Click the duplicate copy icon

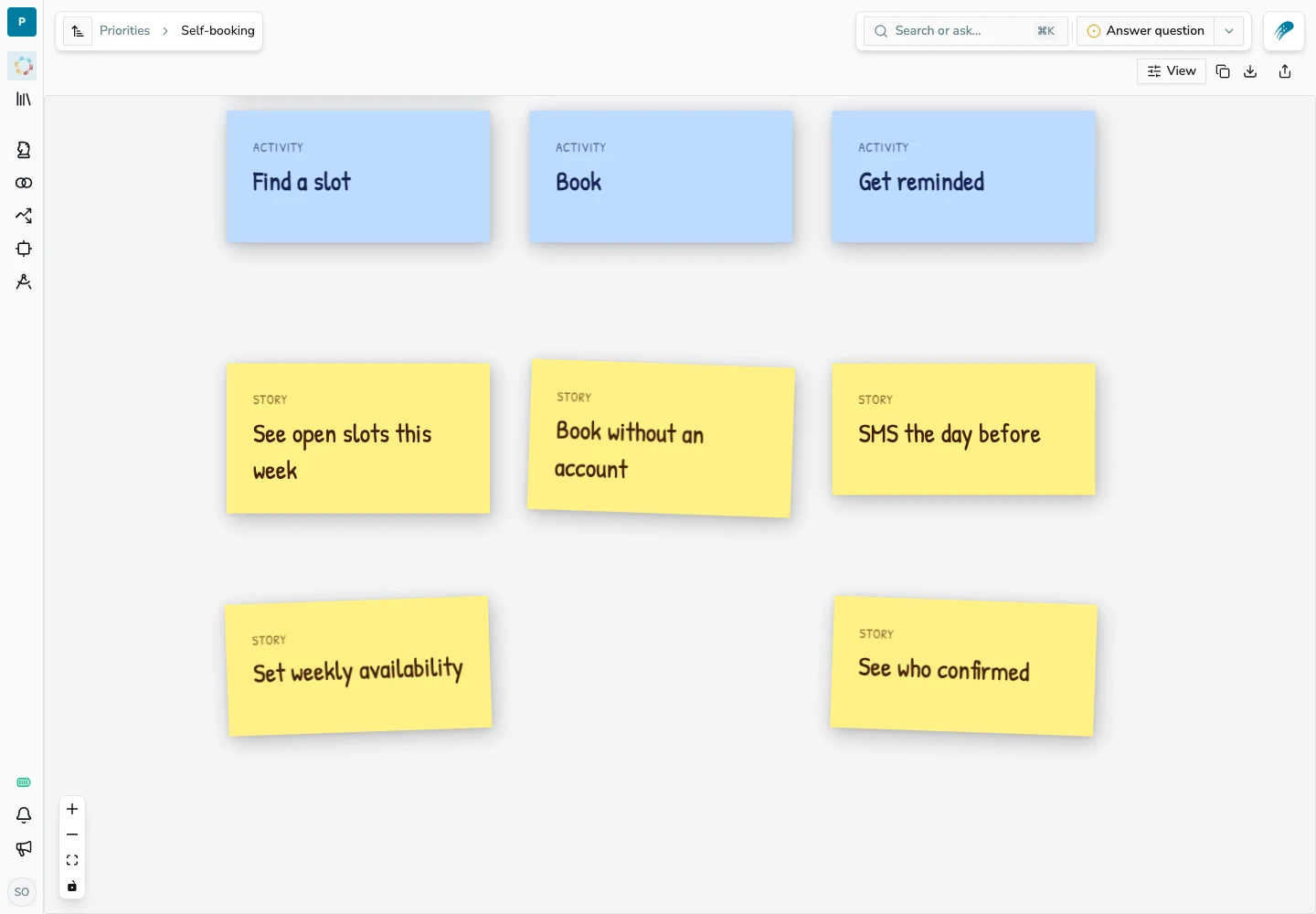(x=1223, y=71)
